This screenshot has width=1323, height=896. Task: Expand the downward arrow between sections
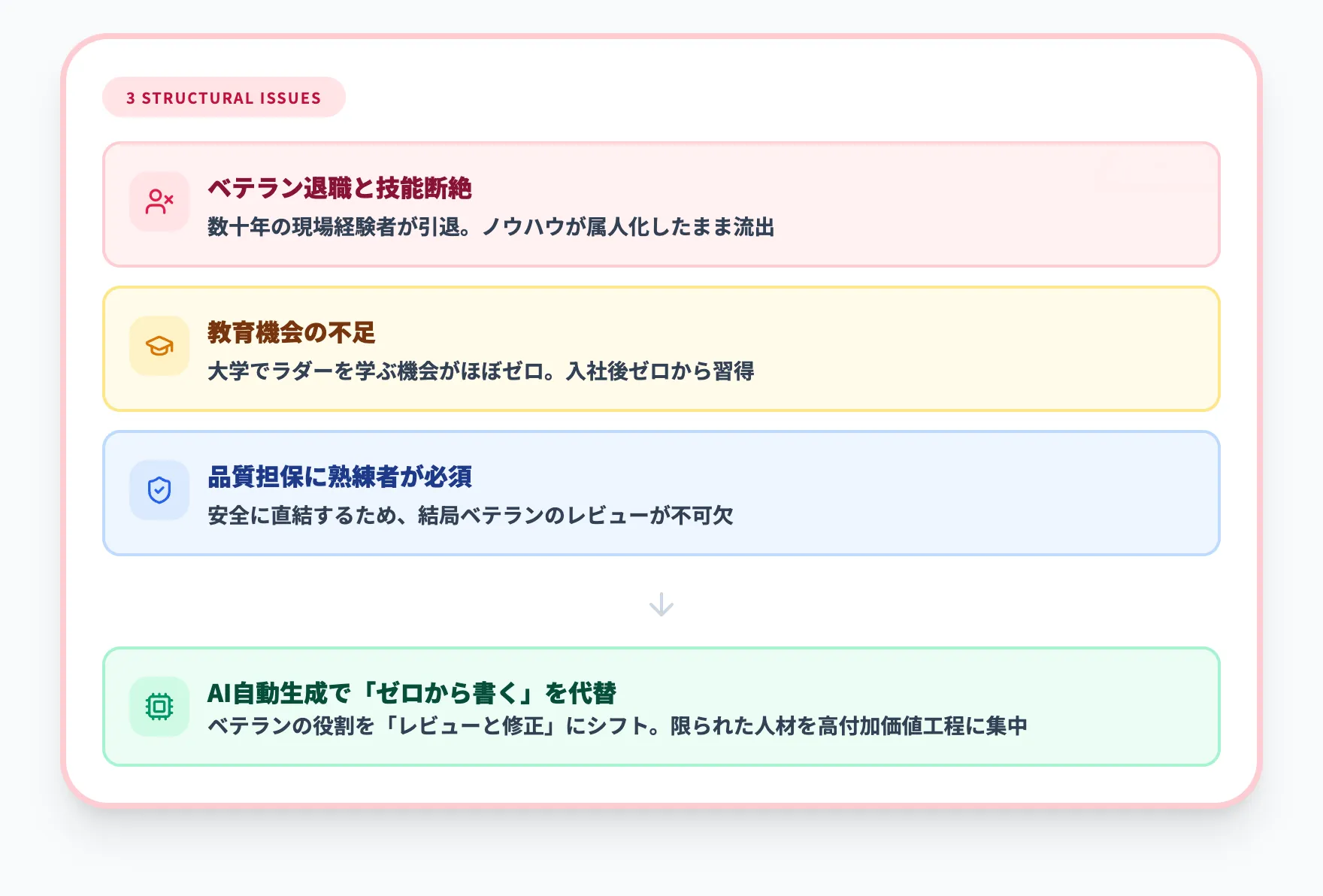[x=661, y=604]
